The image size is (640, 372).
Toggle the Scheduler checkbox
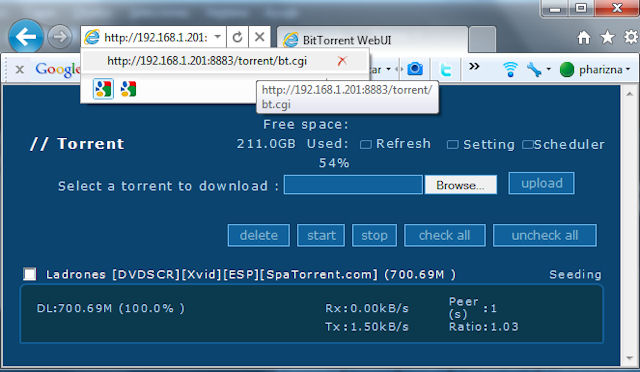[x=528, y=145]
